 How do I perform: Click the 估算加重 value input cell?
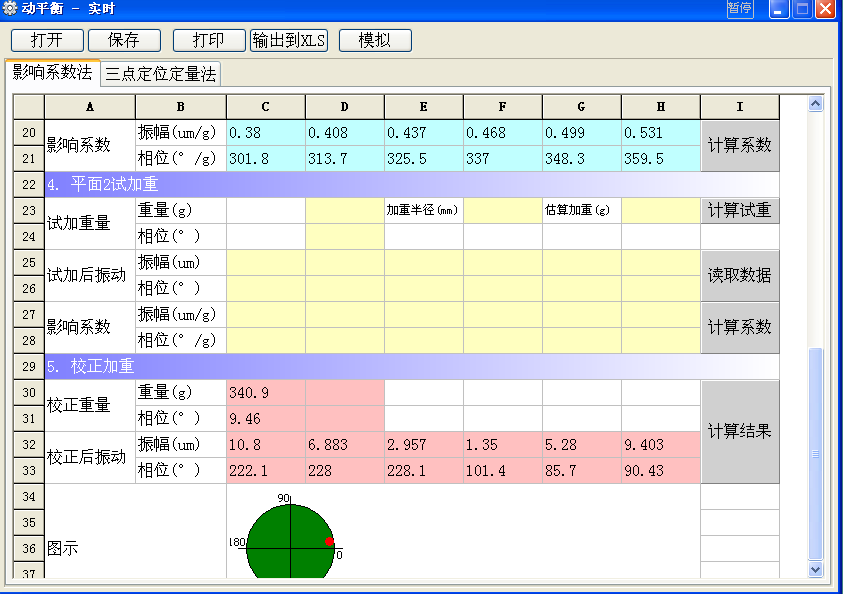661,210
